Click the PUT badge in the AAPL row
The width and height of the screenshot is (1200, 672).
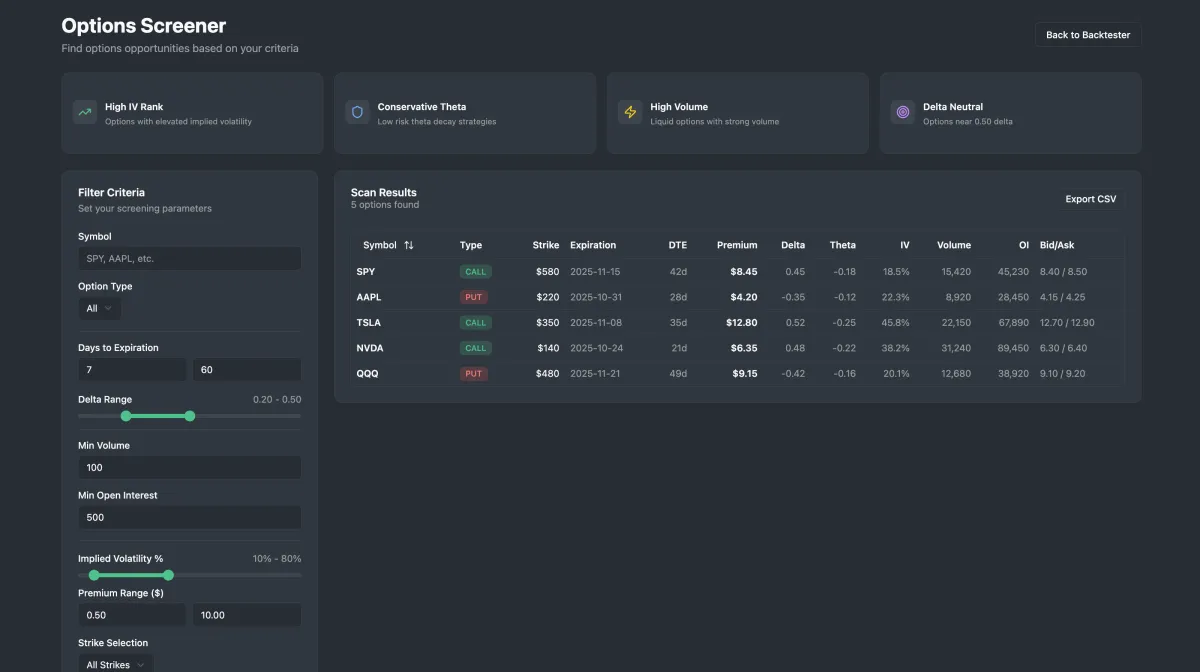[x=473, y=297]
